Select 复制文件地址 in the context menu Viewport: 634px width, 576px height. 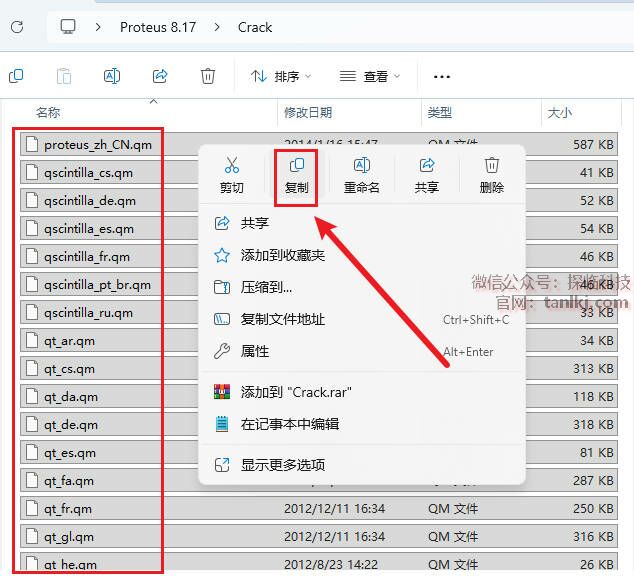tap(362, 319)
